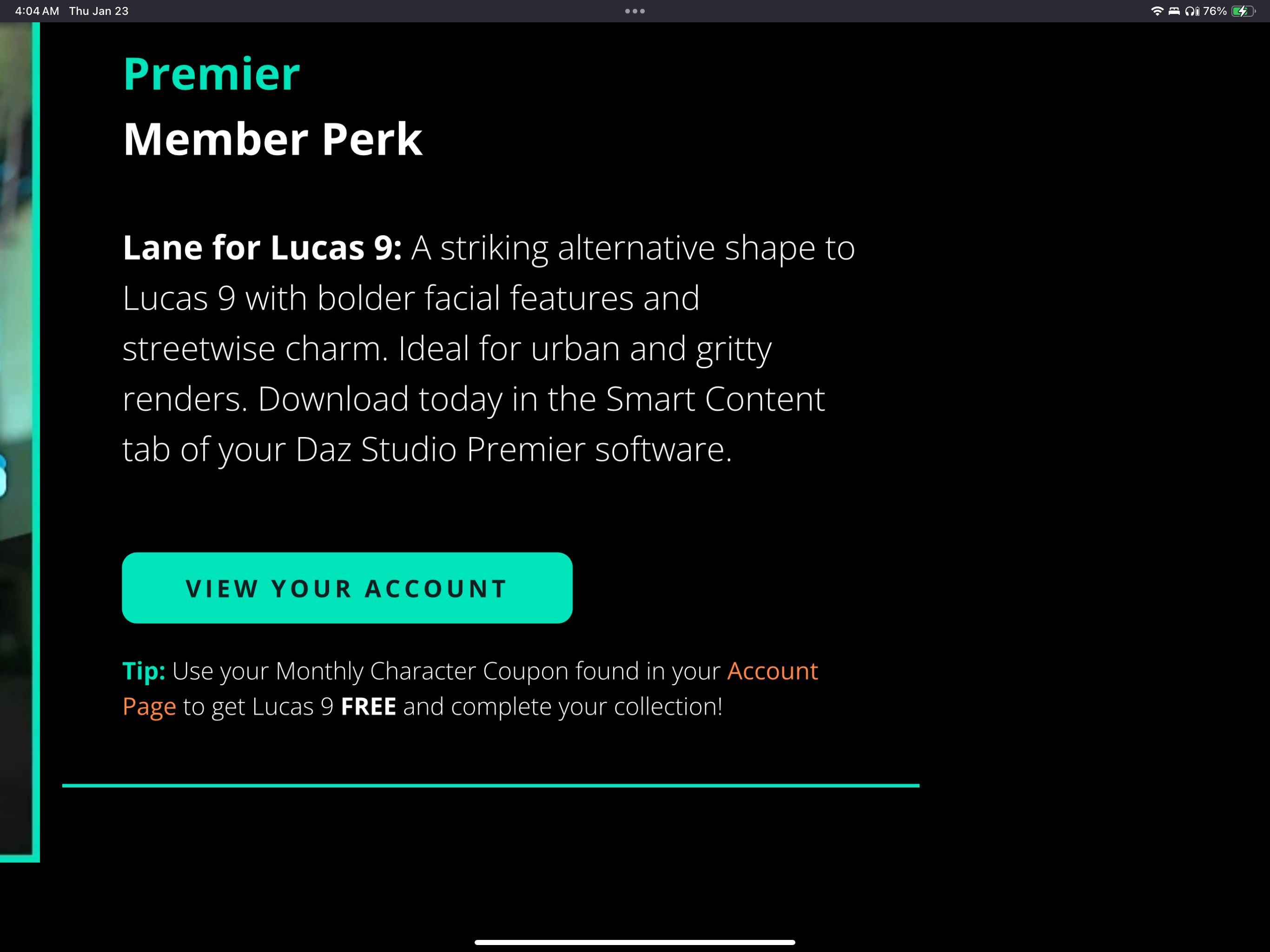Click the Member Perk heading

point(273,139)
